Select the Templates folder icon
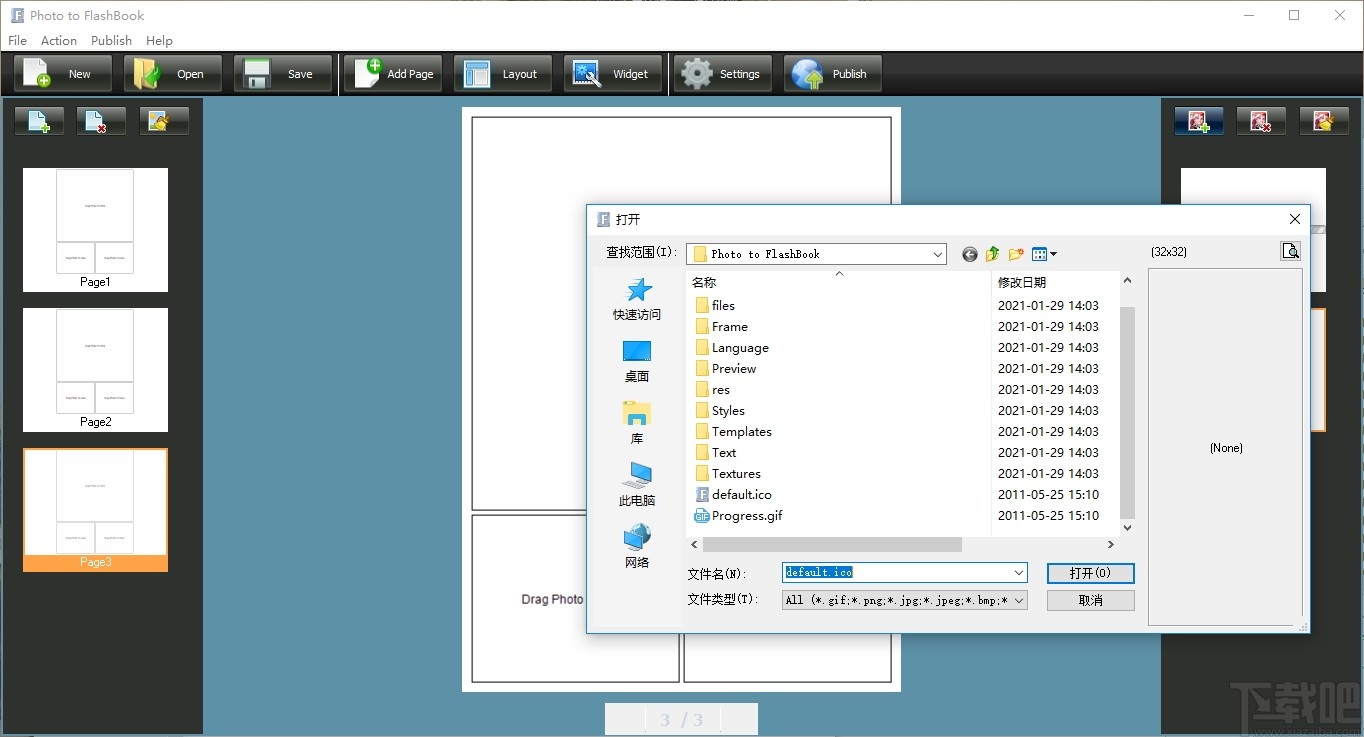1364x737 pixels. 702,431
